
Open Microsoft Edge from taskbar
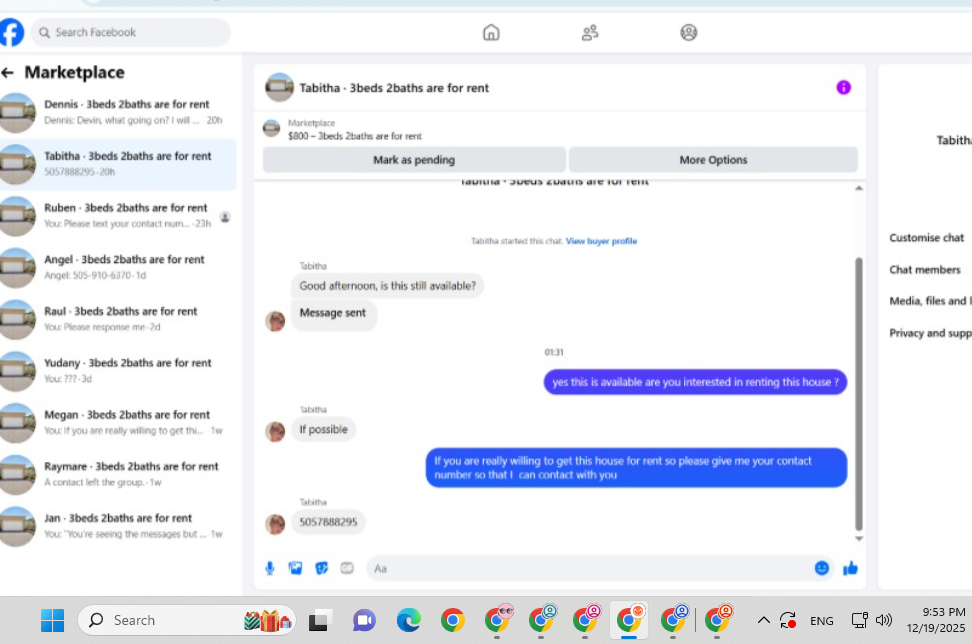409,620
